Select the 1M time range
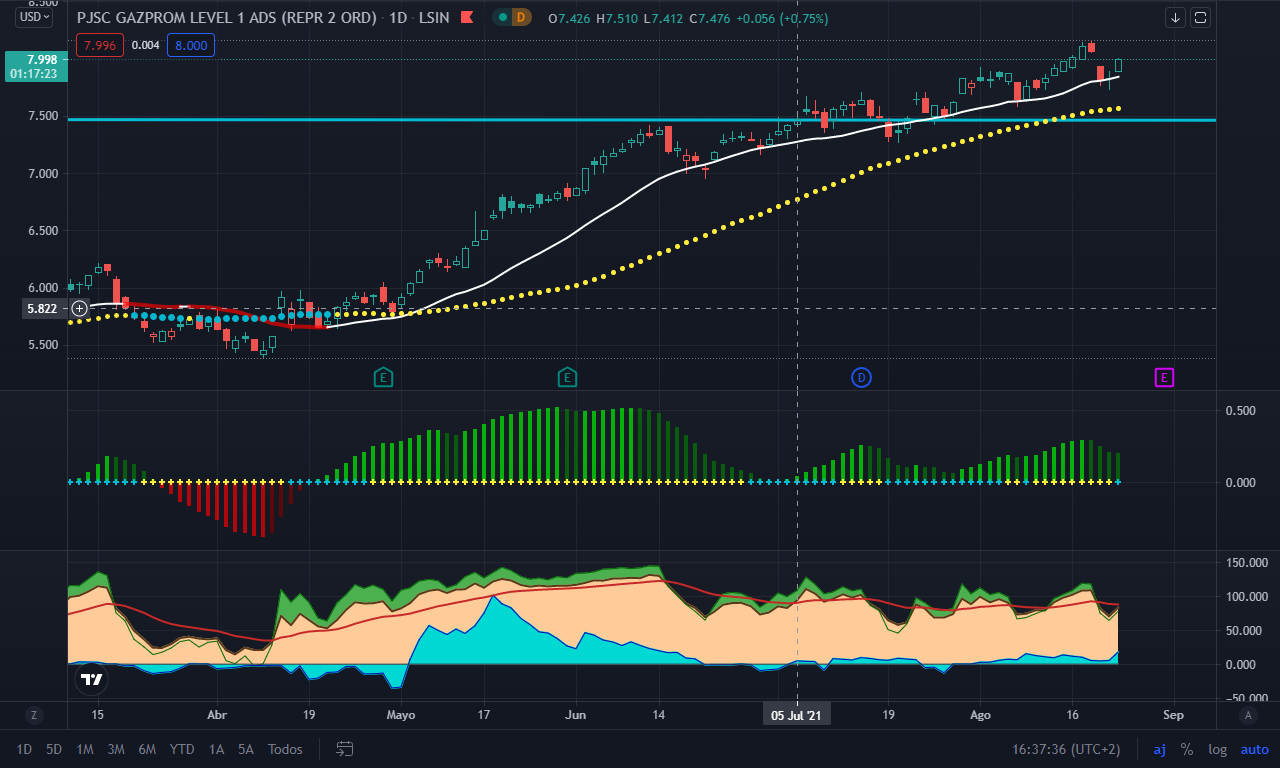This screenshot has width=1280, height=768. (x=85, y=749)
